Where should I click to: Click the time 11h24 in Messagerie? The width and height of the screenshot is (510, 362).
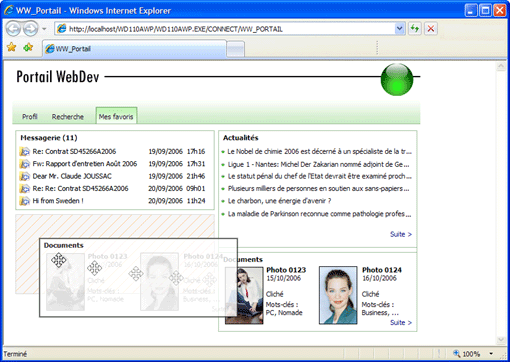(196, 201)
